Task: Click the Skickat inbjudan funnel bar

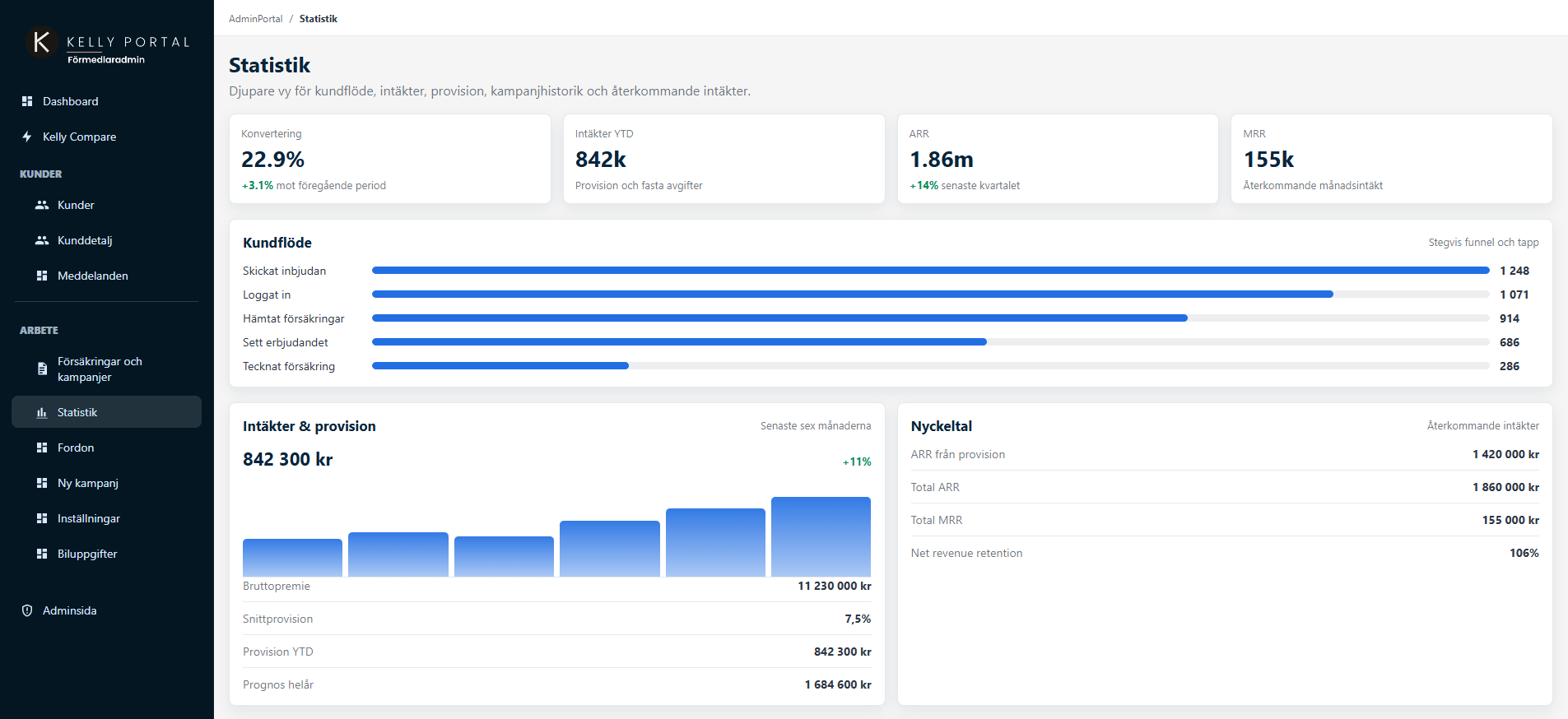Action: pos(930,271)
